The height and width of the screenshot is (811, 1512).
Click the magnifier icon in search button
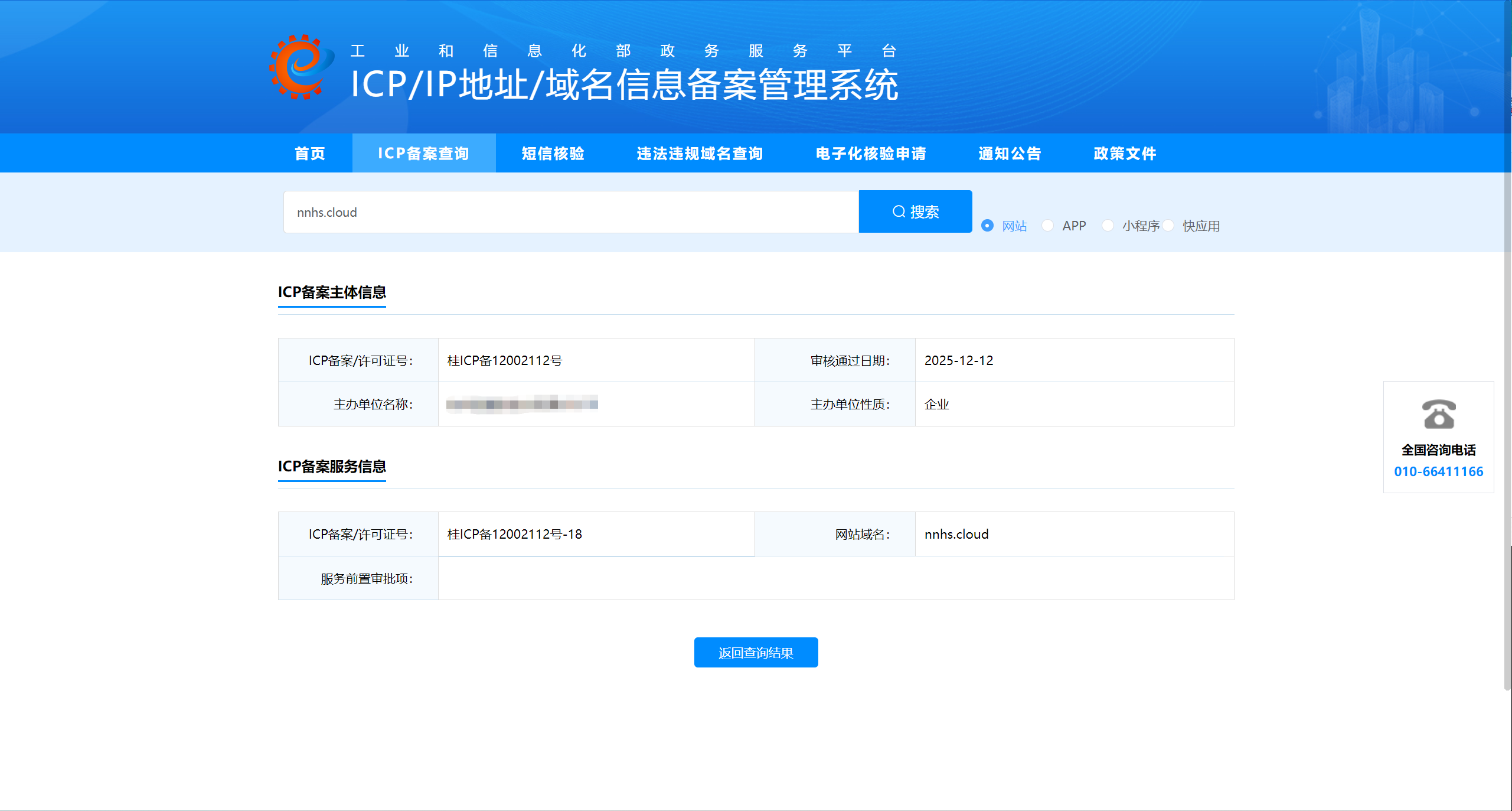pyautogui.click(x=899, y=211)
